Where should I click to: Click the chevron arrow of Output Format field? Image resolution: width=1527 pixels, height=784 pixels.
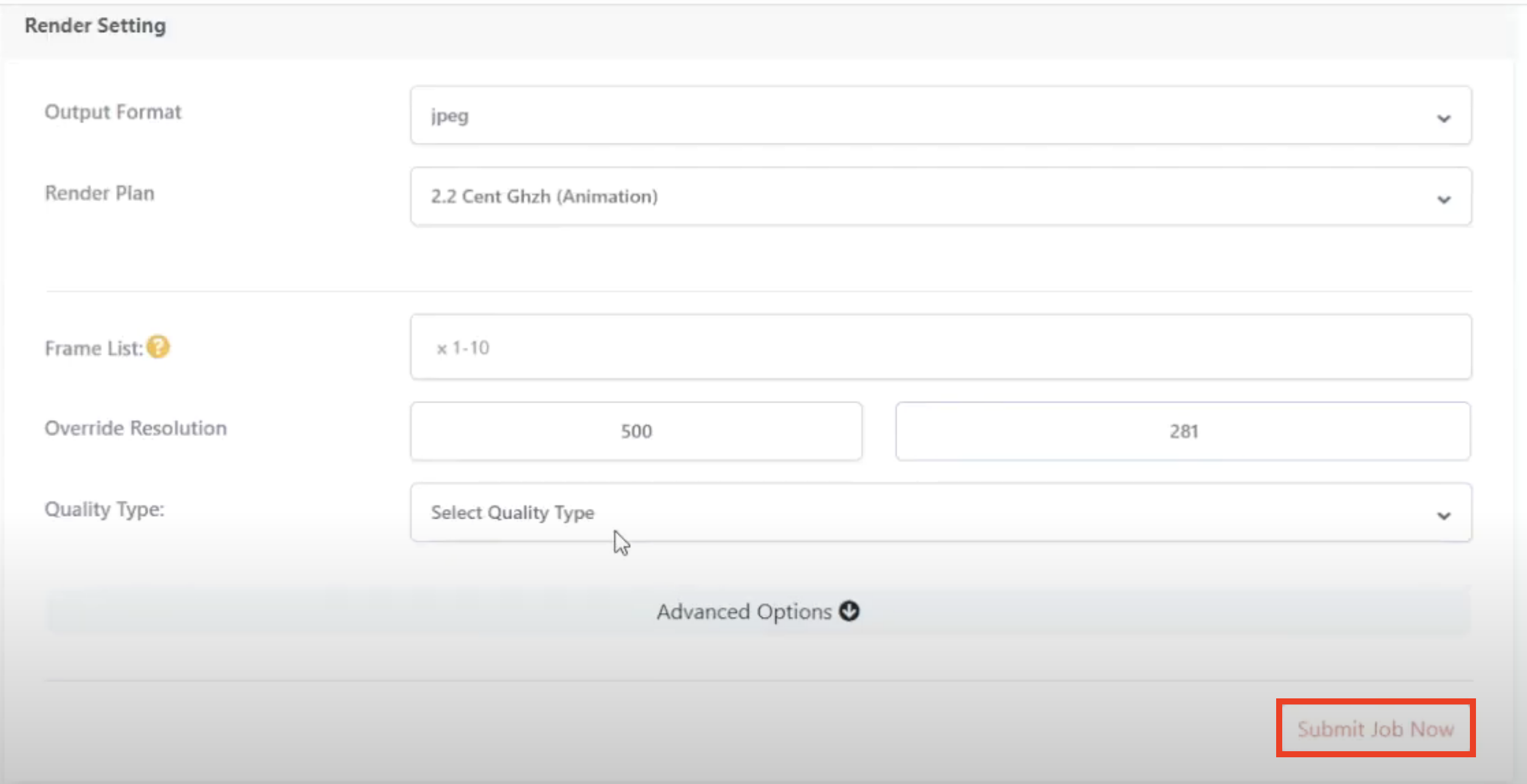[1444, 118]
